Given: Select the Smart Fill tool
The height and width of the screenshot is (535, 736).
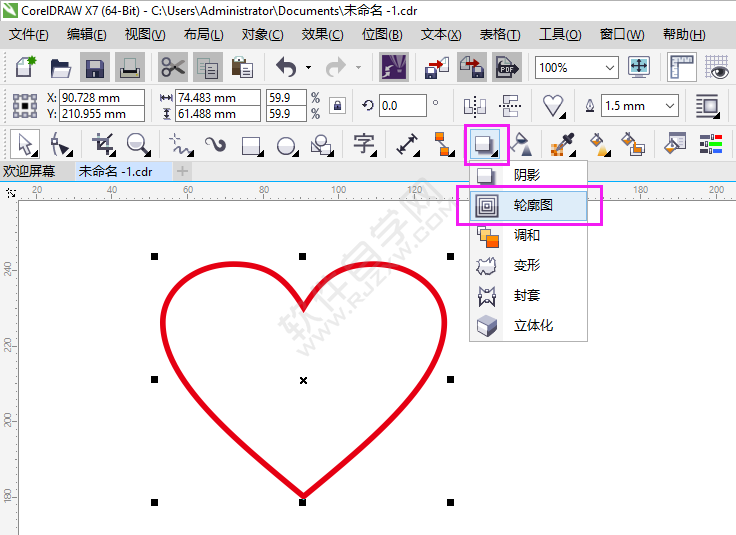Looking at the screenshot, I should (633, 145).
